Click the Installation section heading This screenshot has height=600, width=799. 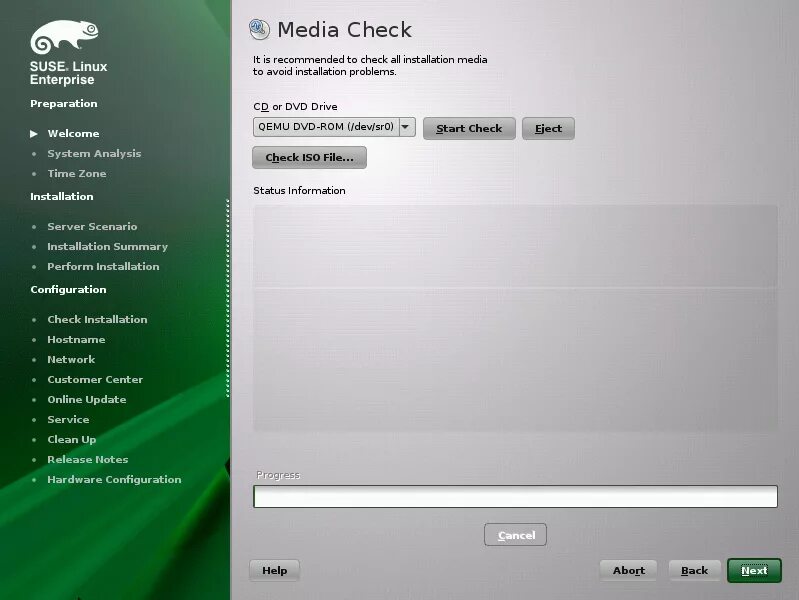tap(62, 196)
